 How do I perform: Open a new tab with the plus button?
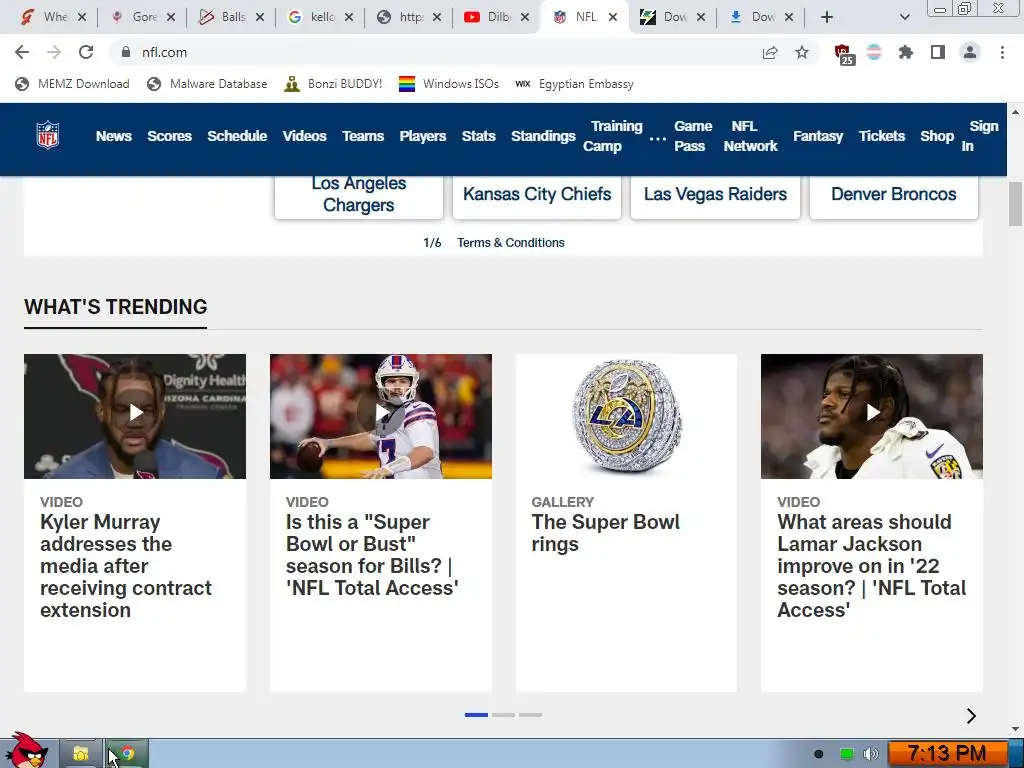[827, 17]
